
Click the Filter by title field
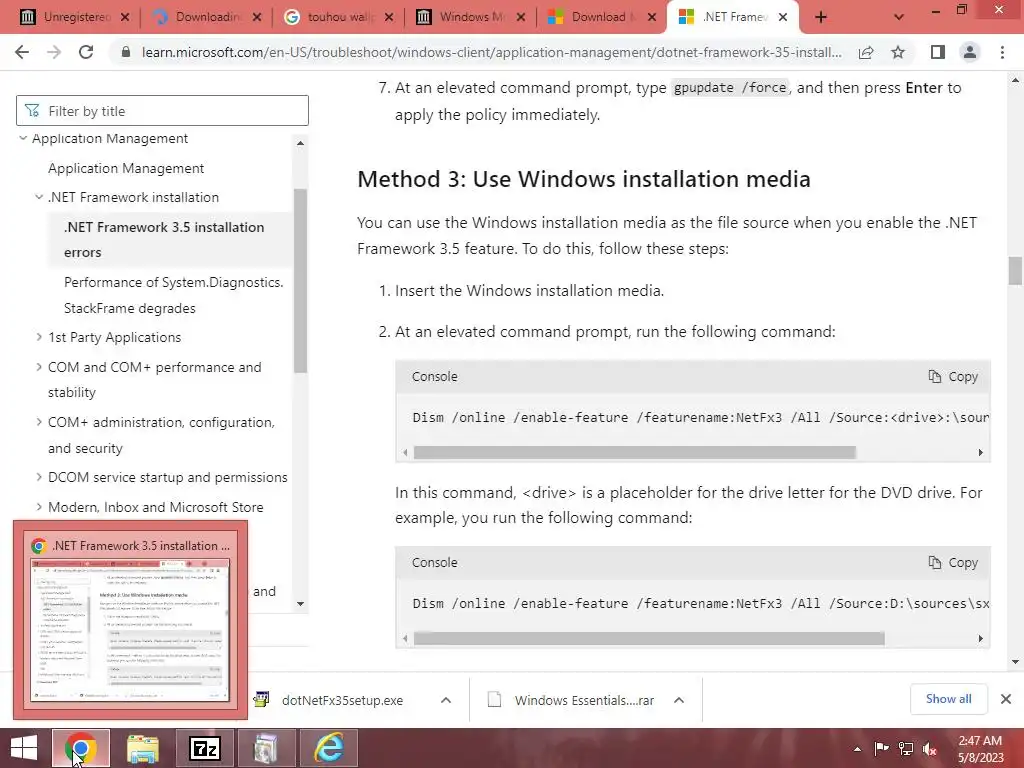pyautogui.click(x=162, y=111)
